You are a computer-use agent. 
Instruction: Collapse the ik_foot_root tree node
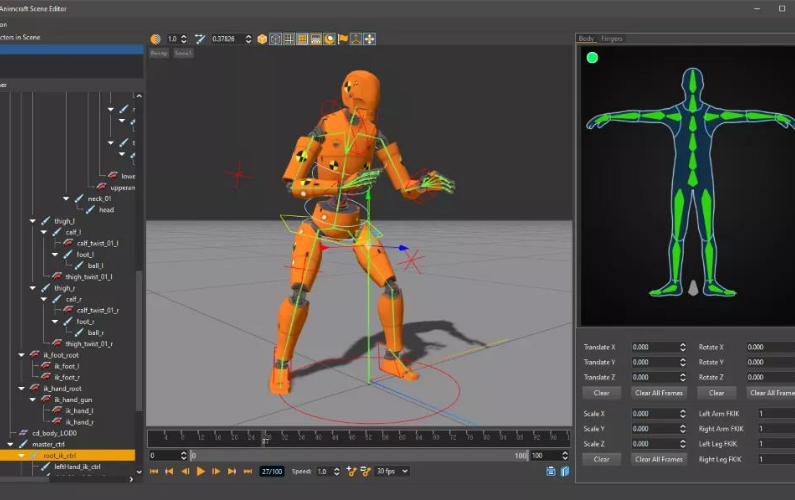(x=21, y=355)
